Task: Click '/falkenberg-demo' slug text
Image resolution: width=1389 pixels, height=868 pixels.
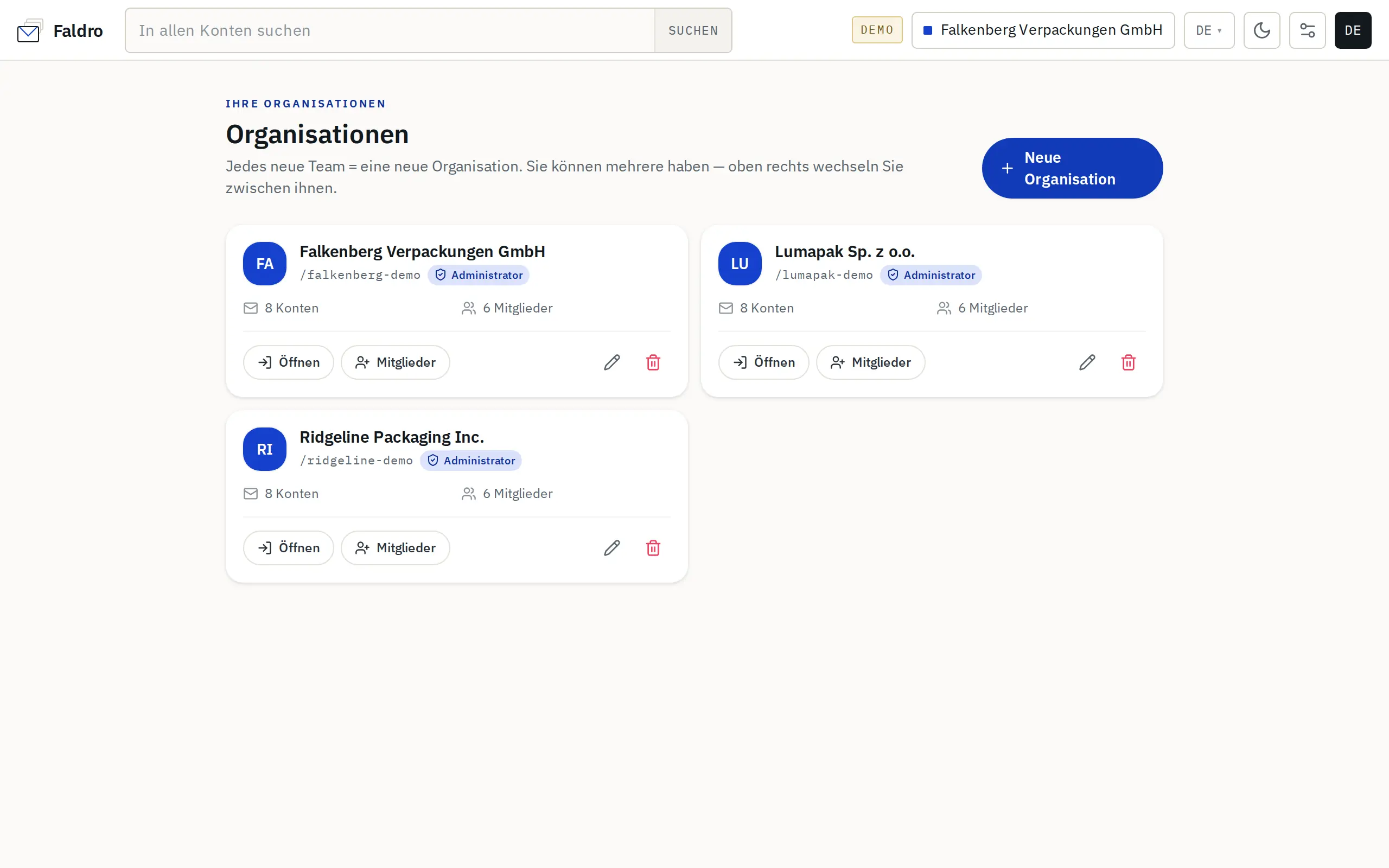Action: tap(360, 275)
